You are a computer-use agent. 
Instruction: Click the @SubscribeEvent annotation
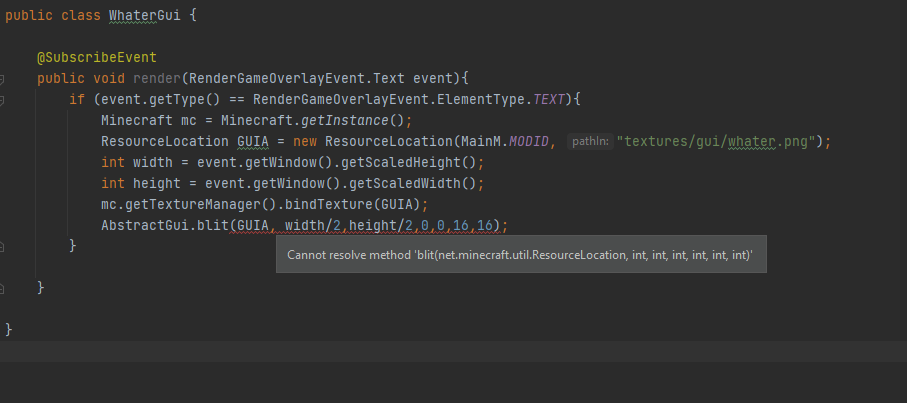click(x=96, y=57)
